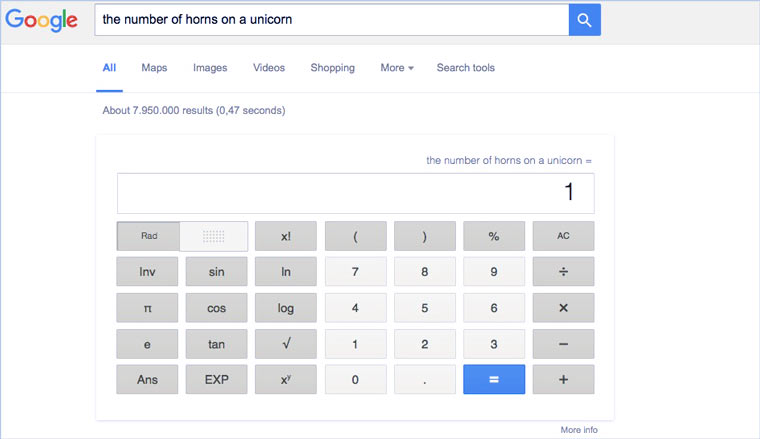Switch to the Images tab
The image size is (760, 439).
pos(210,68)
